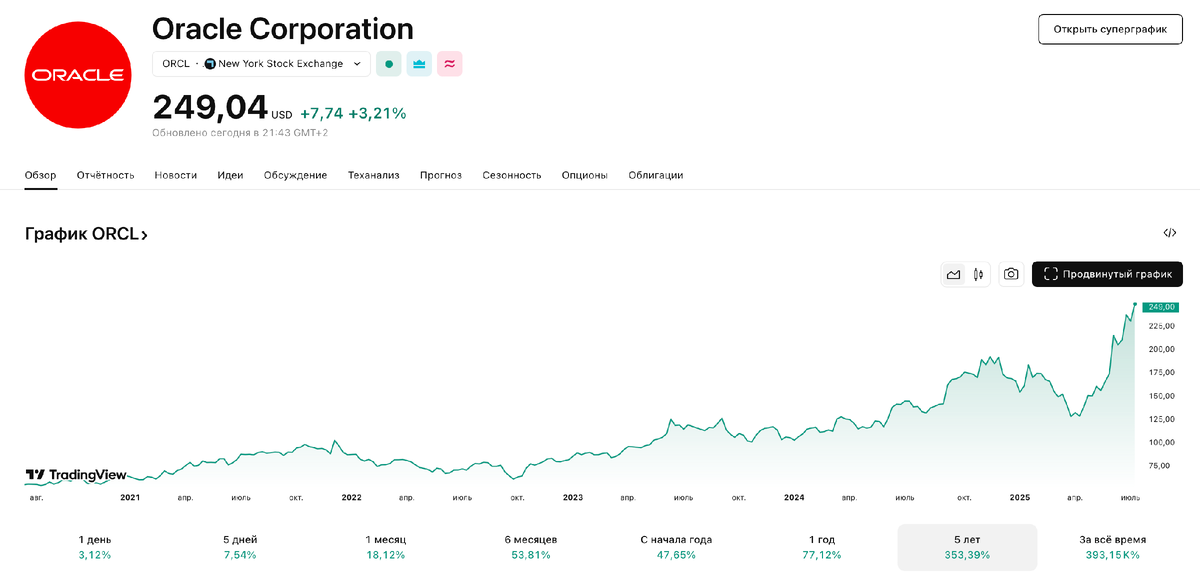Open the Обсуждение tab
The height and width of the screenshot is (583, 1200).
pyautogui.click(x=296, y=175)
